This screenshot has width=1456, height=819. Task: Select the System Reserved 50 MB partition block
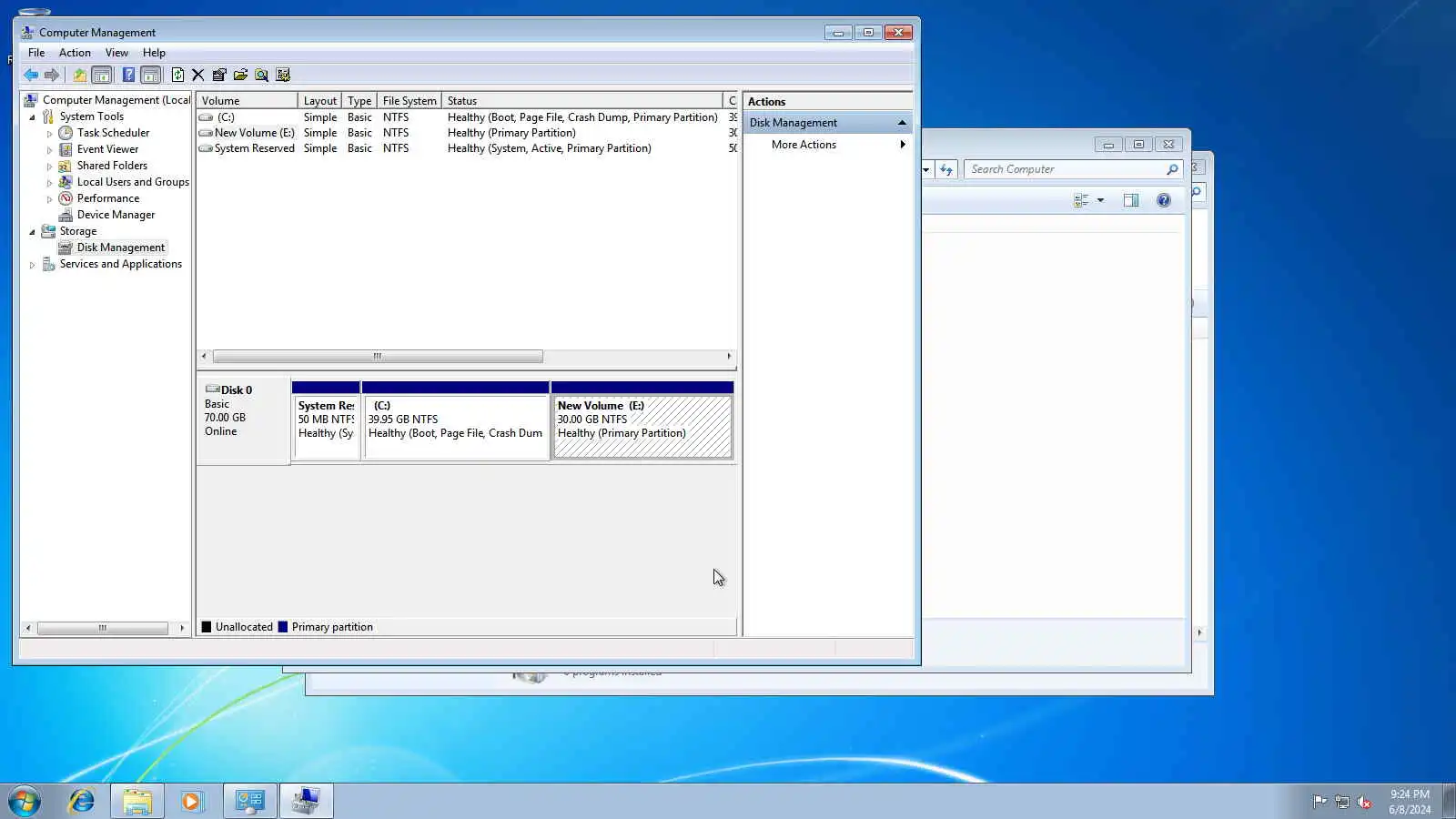click(326, 421)
